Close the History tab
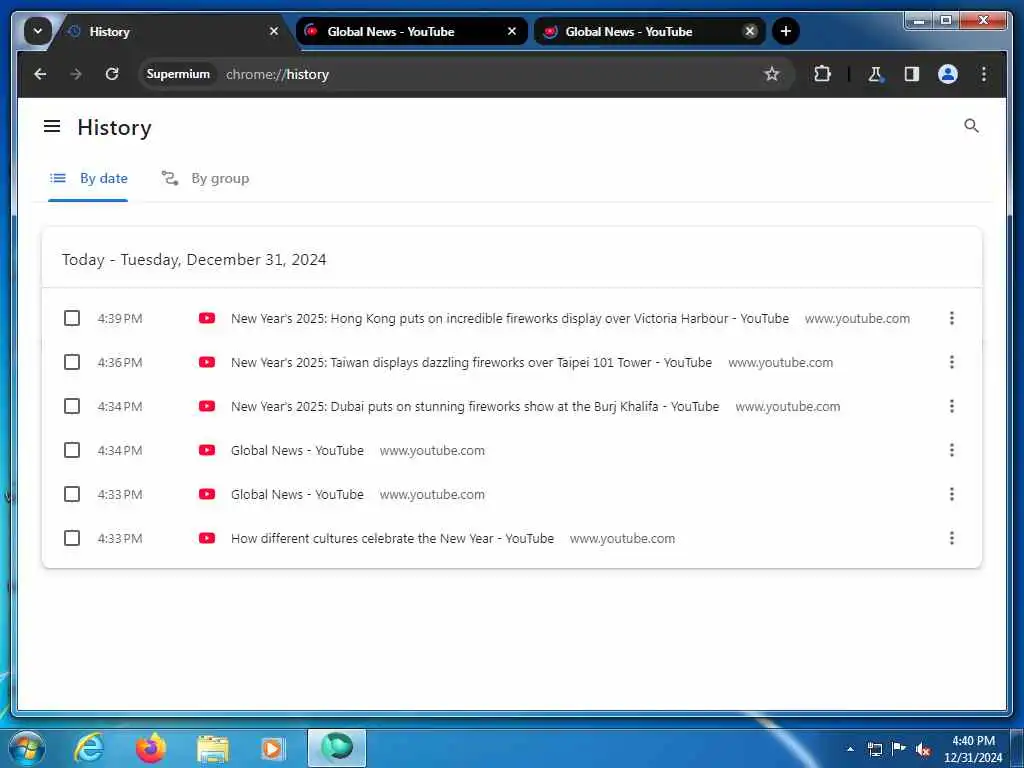This screenshot has height=768, width=1024. coord(274,31)
